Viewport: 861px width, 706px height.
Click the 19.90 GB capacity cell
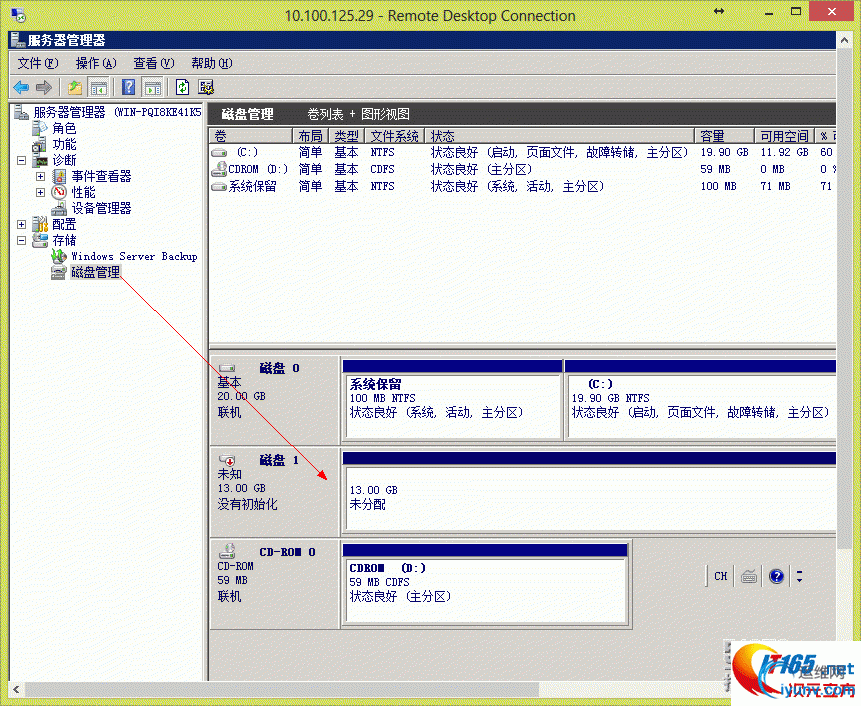(x=724, y=152)
